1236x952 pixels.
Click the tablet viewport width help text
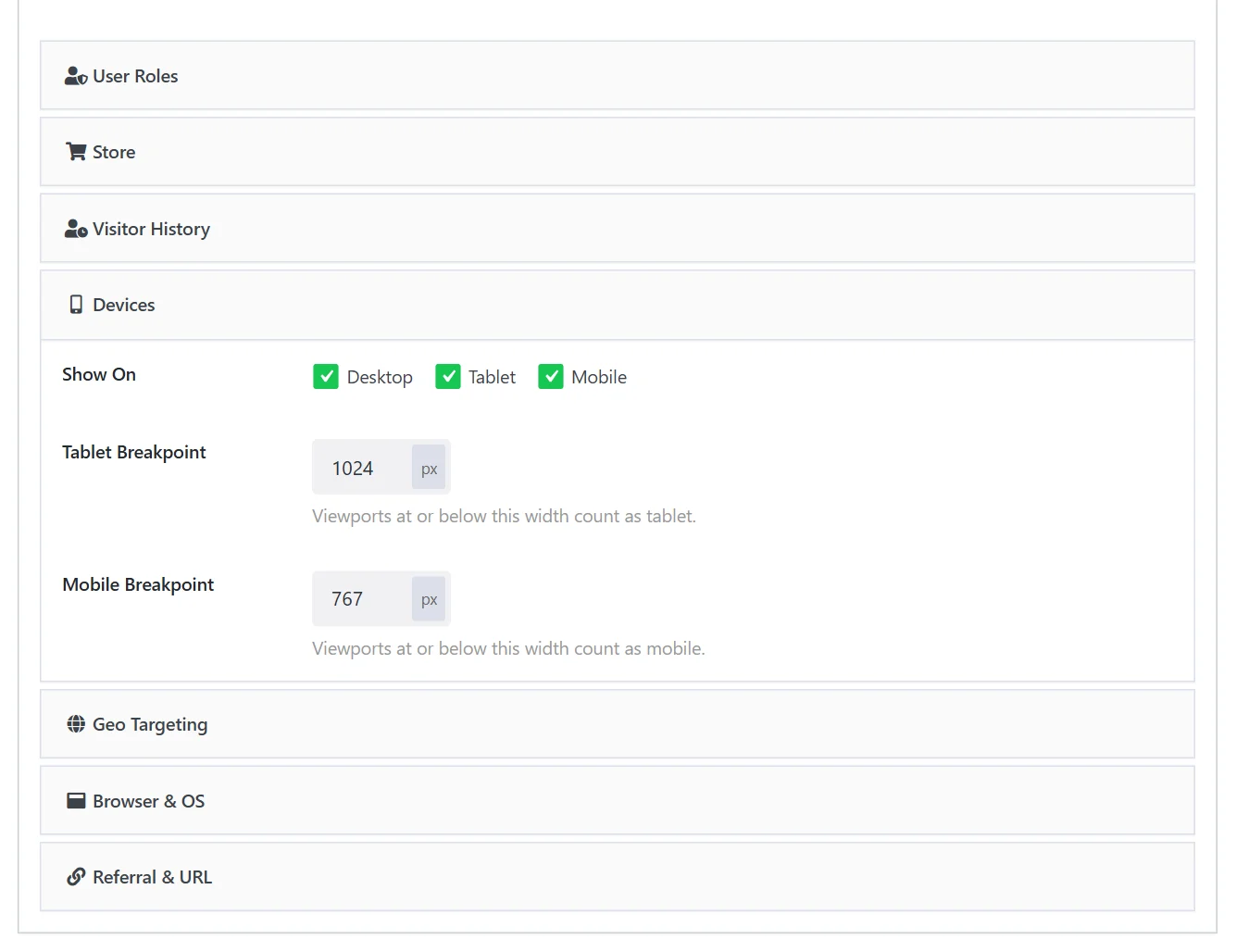pyautogui.click(x=504, y=516)
